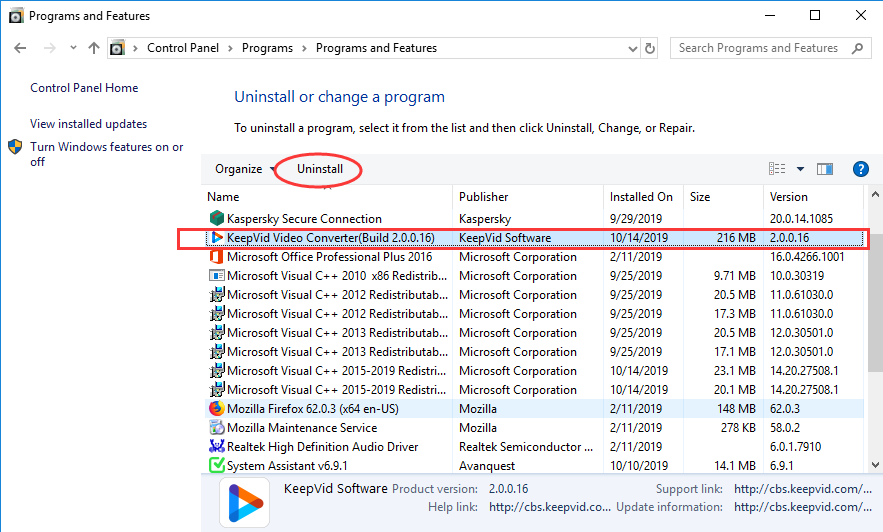Select Programs in the breadcrumb
Viewport: 883px width, 532px height.
(x=267, y=48)
